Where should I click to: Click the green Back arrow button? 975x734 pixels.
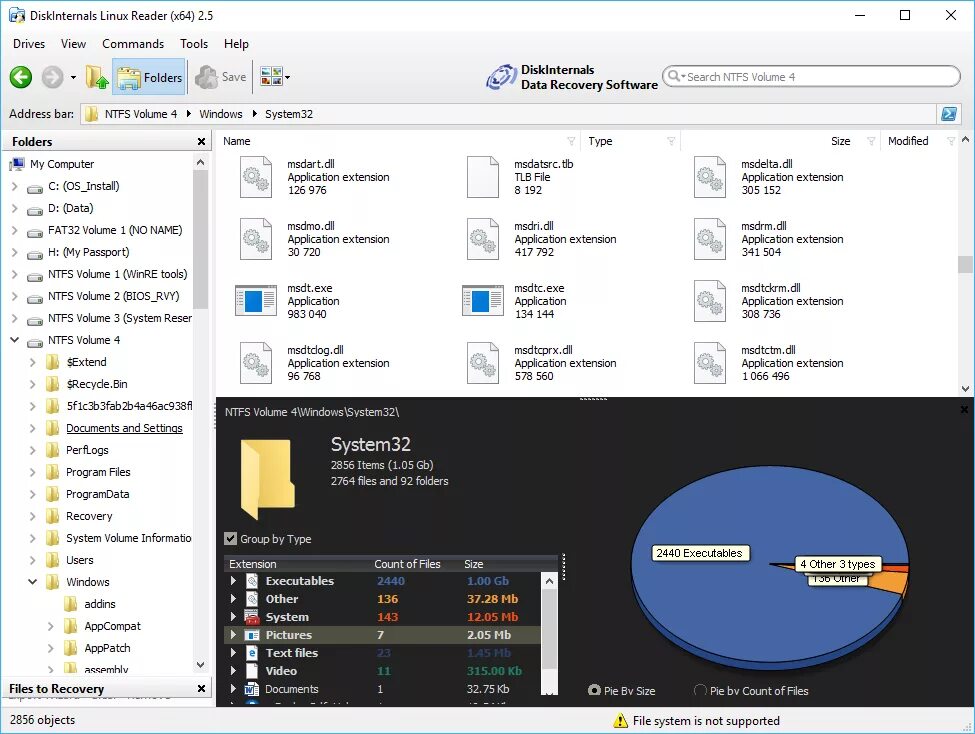tap(21, 77)
